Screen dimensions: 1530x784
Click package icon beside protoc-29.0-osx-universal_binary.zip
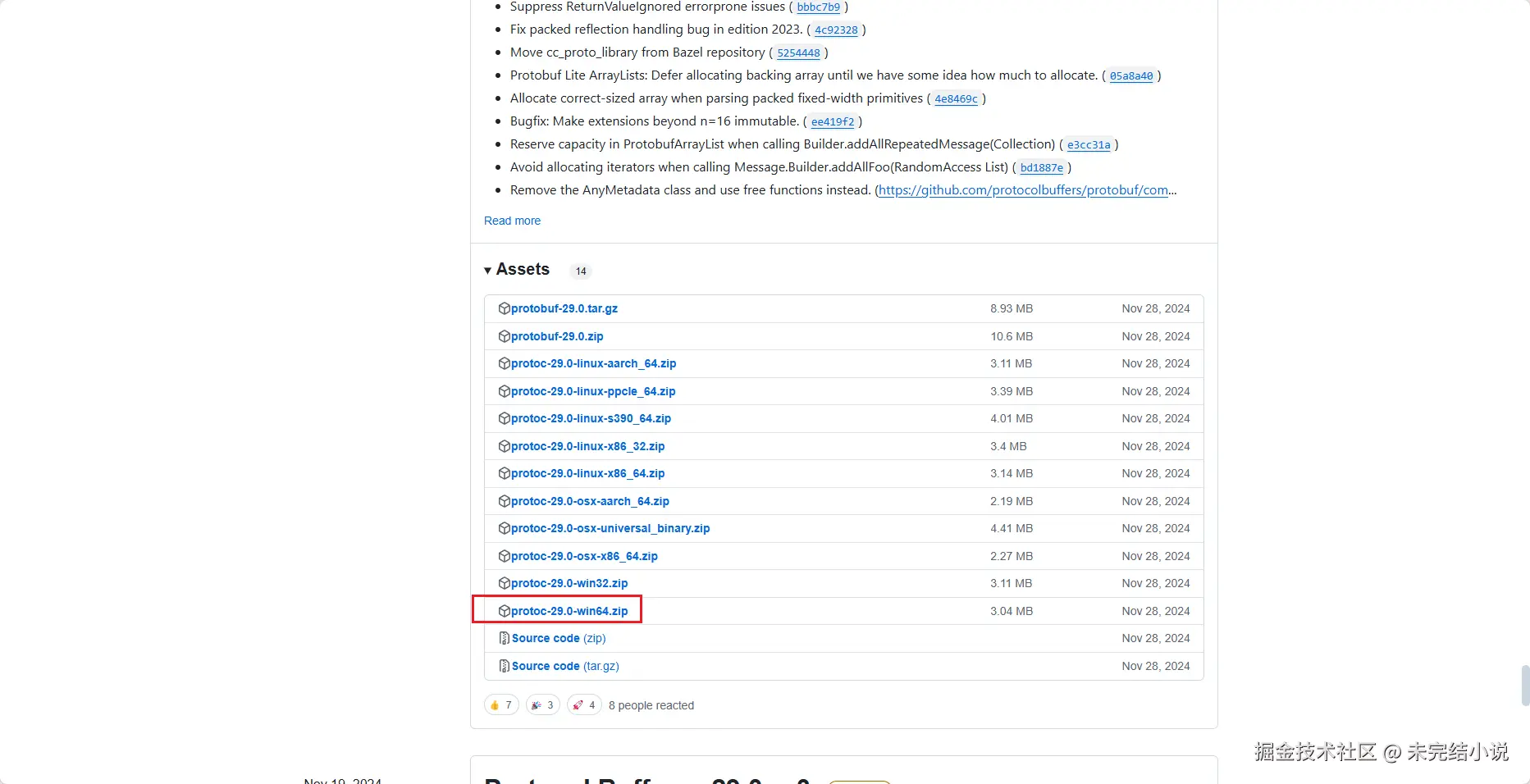coord(505,528)
